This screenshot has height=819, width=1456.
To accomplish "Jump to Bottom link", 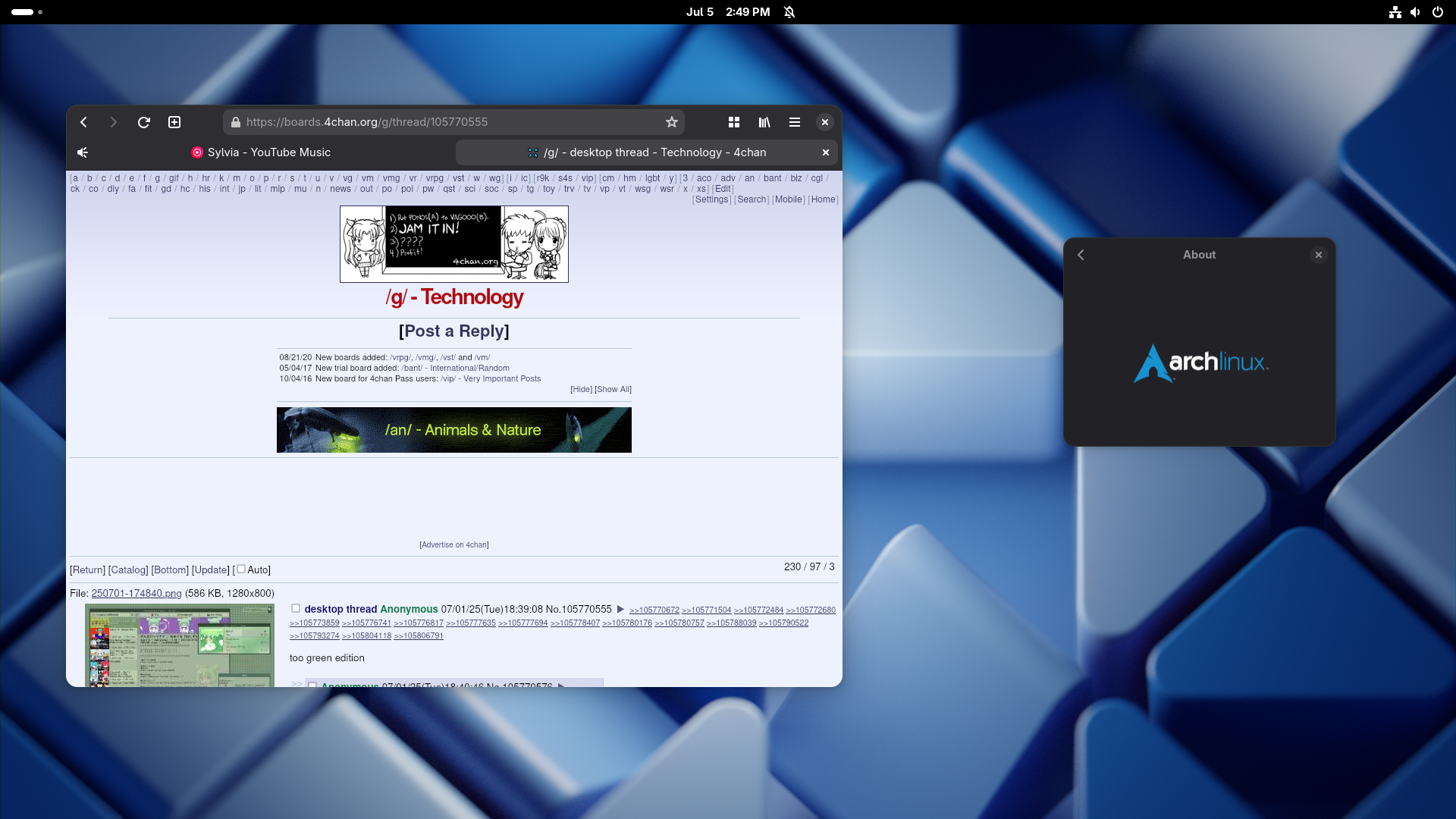I will (170, 570).
